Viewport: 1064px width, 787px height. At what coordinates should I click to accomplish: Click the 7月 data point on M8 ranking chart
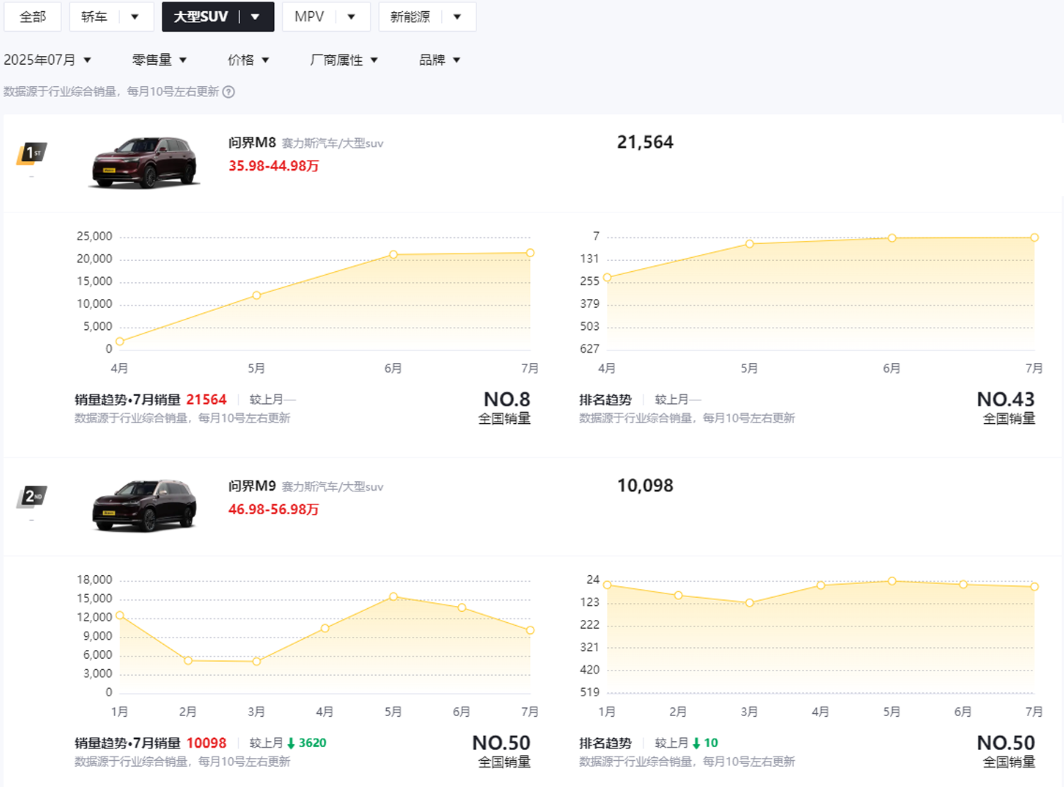click(x=1034, y=237)
